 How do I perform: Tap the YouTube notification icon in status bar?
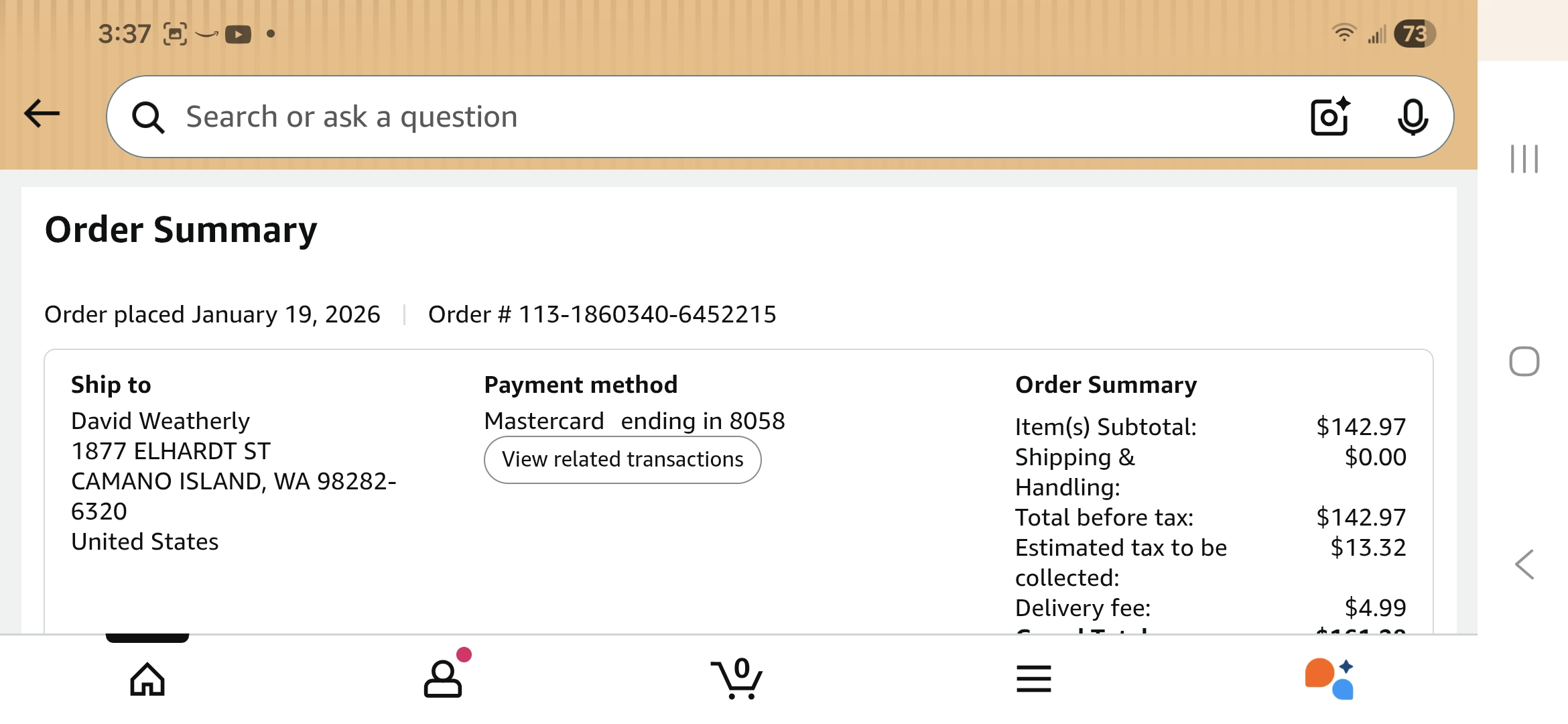point(238,34)
